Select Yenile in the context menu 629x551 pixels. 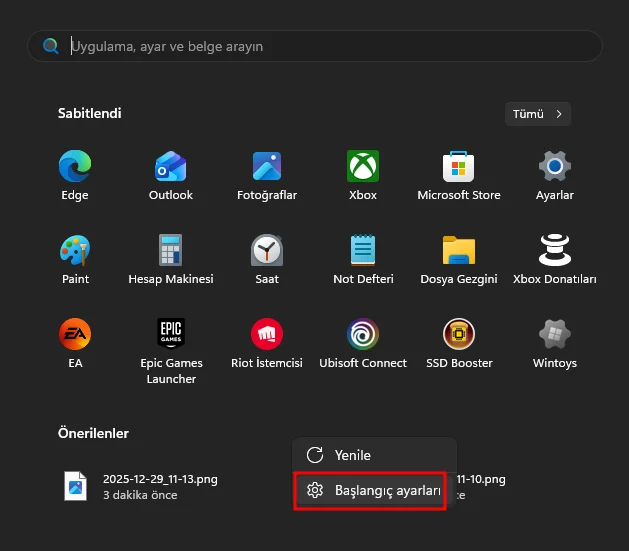click(352, 455)
